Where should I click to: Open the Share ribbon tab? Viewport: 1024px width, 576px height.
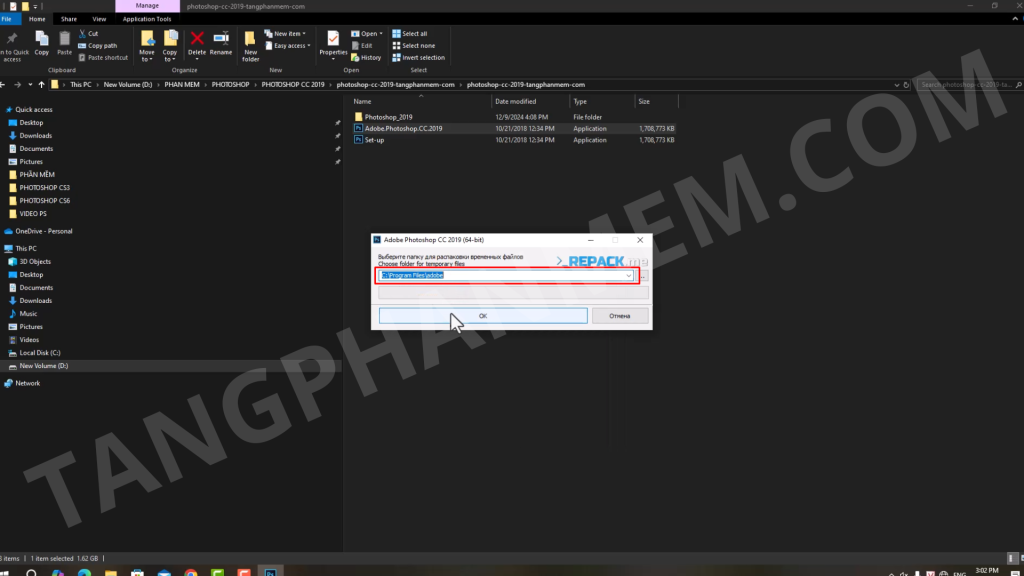(69, 19)
